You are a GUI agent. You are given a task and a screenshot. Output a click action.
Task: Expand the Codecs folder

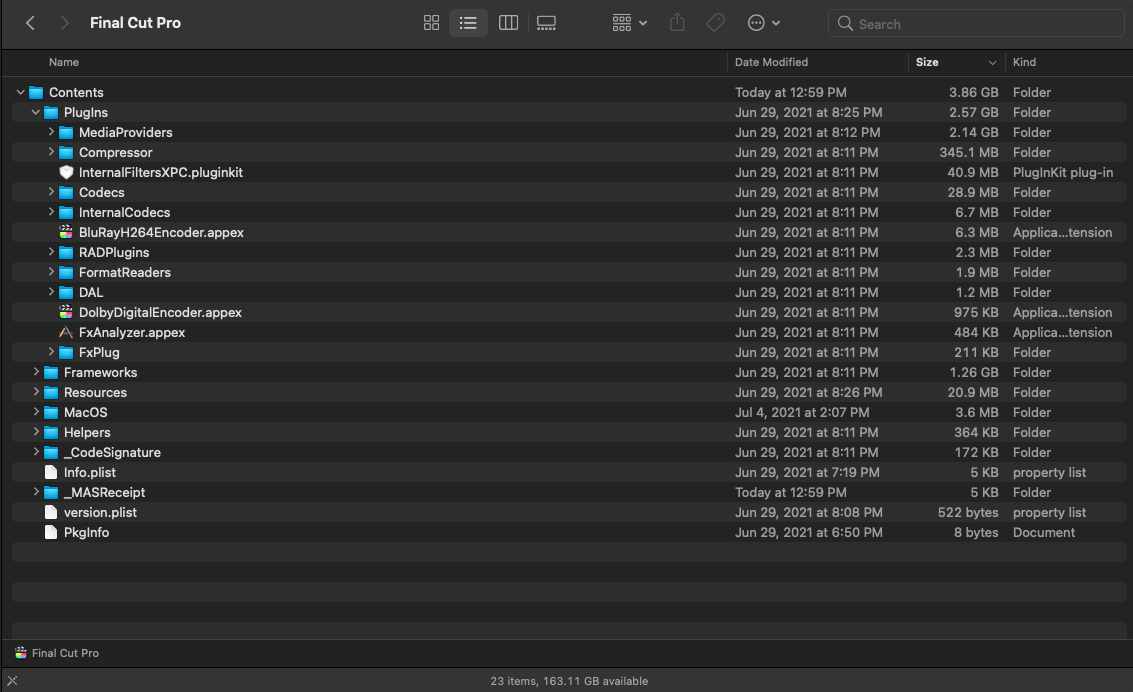pos(51,192)
